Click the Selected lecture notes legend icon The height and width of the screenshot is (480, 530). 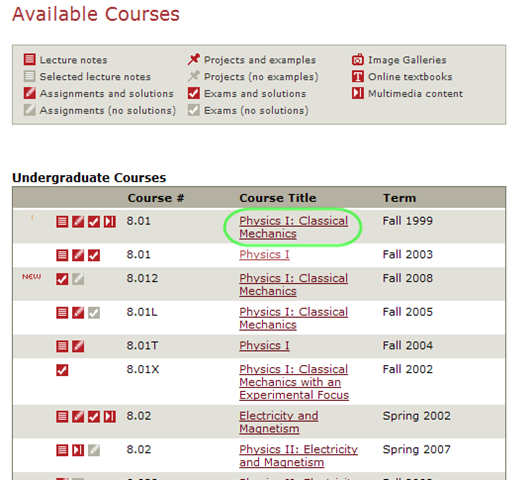[30, 76]
